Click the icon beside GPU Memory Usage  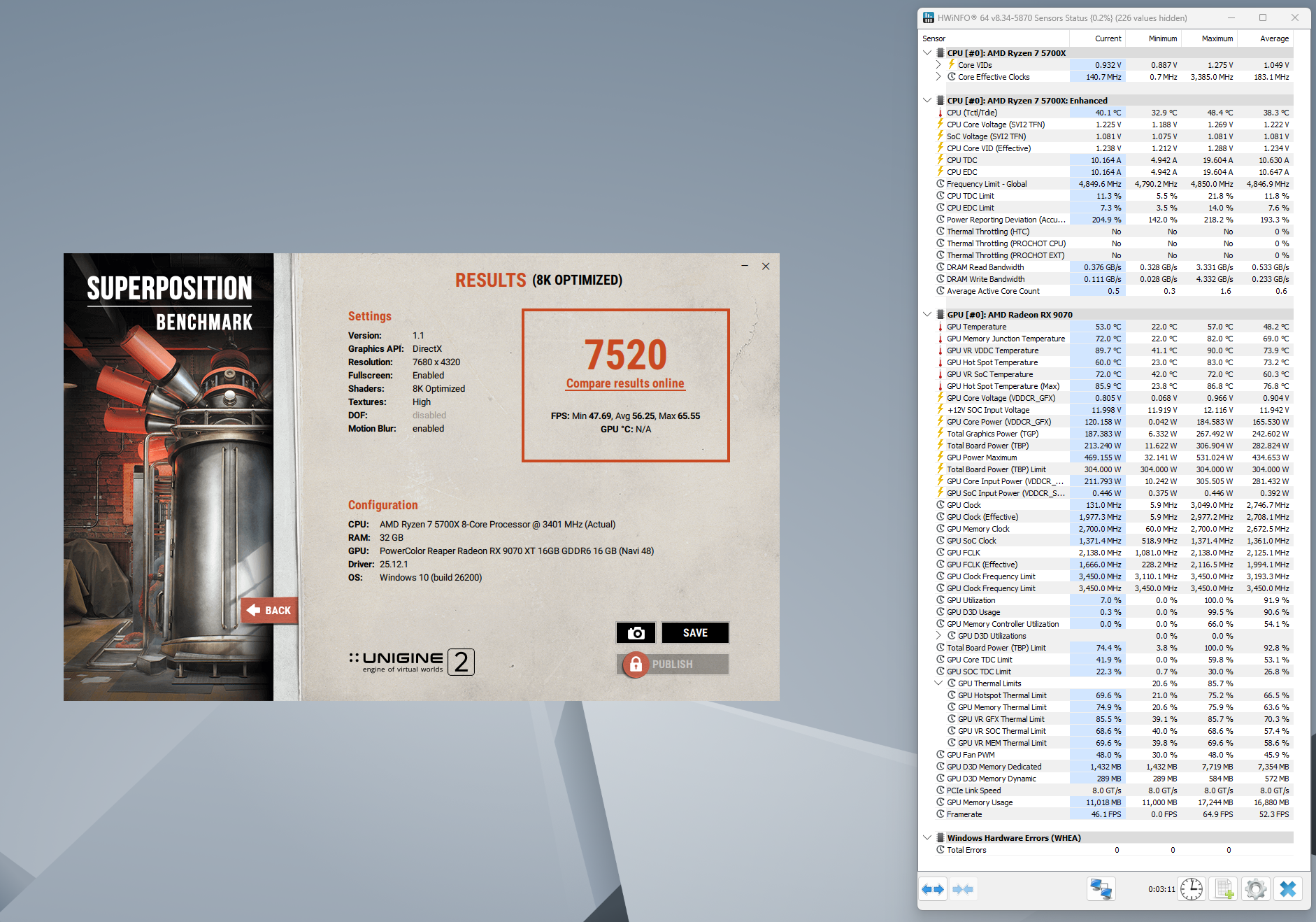(x=940, y=802)
